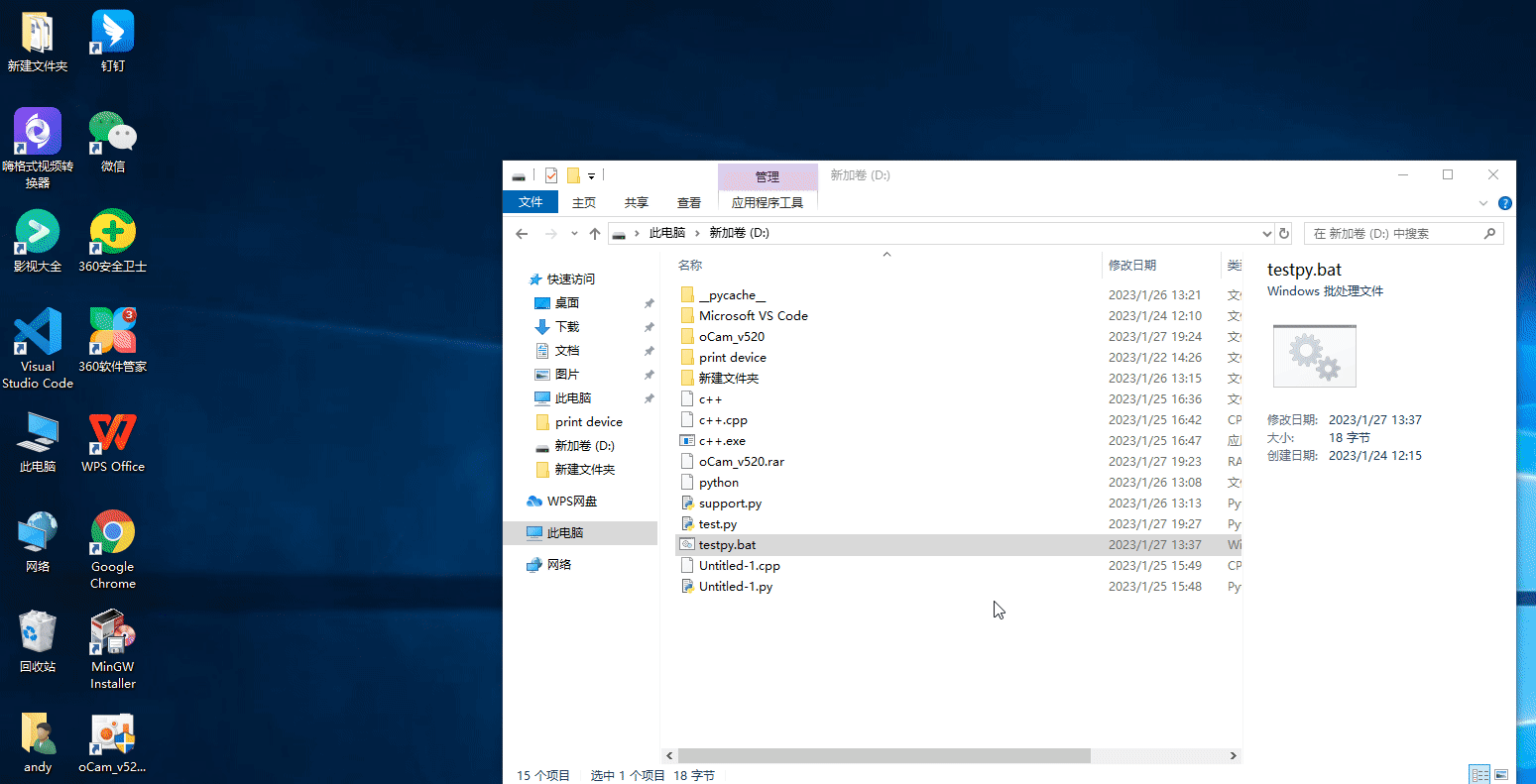Viewport: 1536px width, 784px height.
Task: Select the 360安全卫士 desktop icon
Action: tap(113, 242)
